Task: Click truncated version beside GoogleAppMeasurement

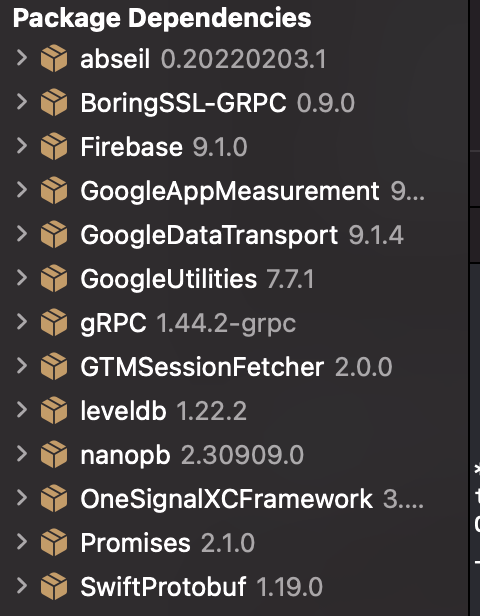Action: click(407, 191)
